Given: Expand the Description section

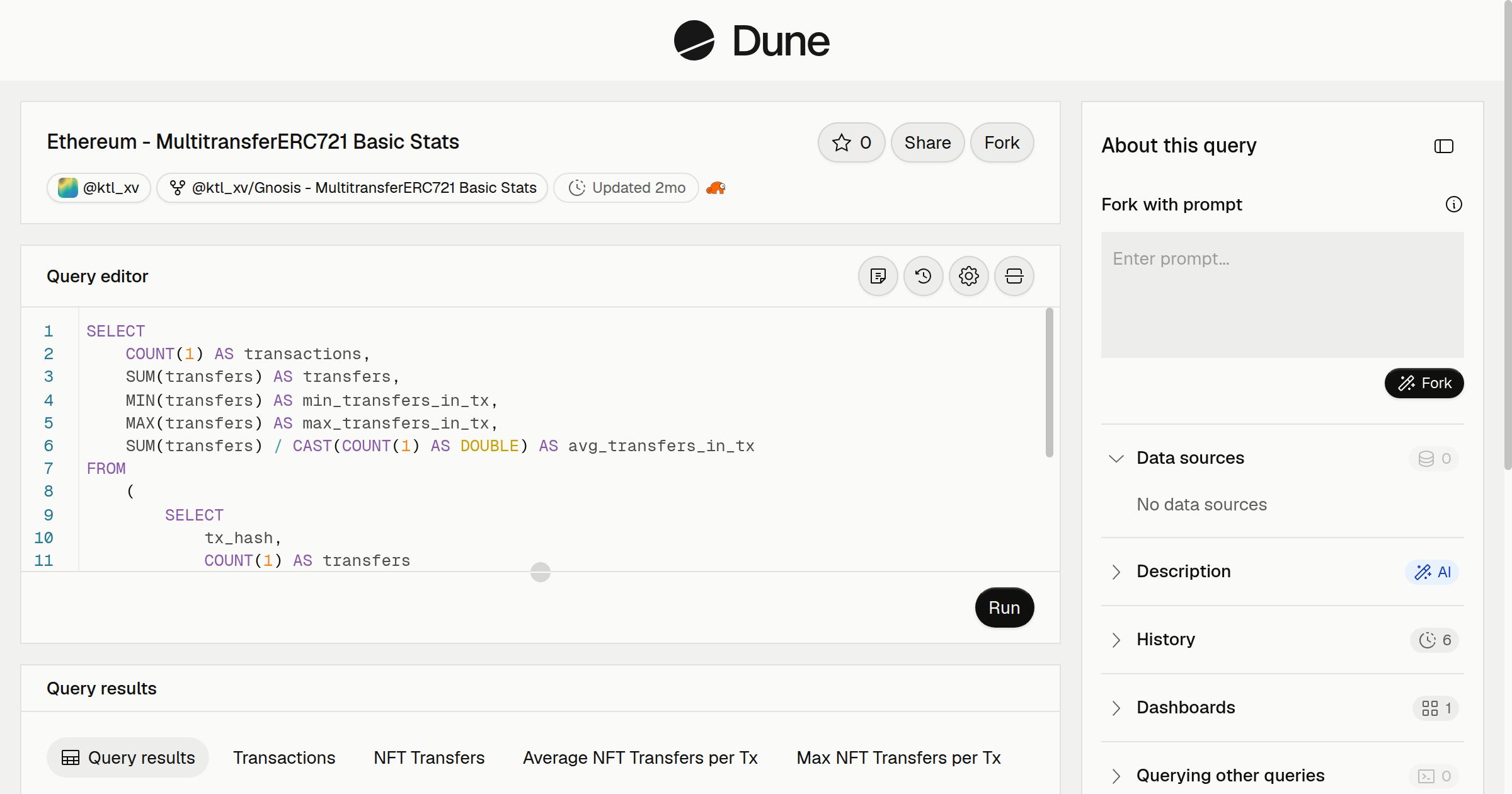Looking at the screenshot, I should click(x=1116, y=572).
